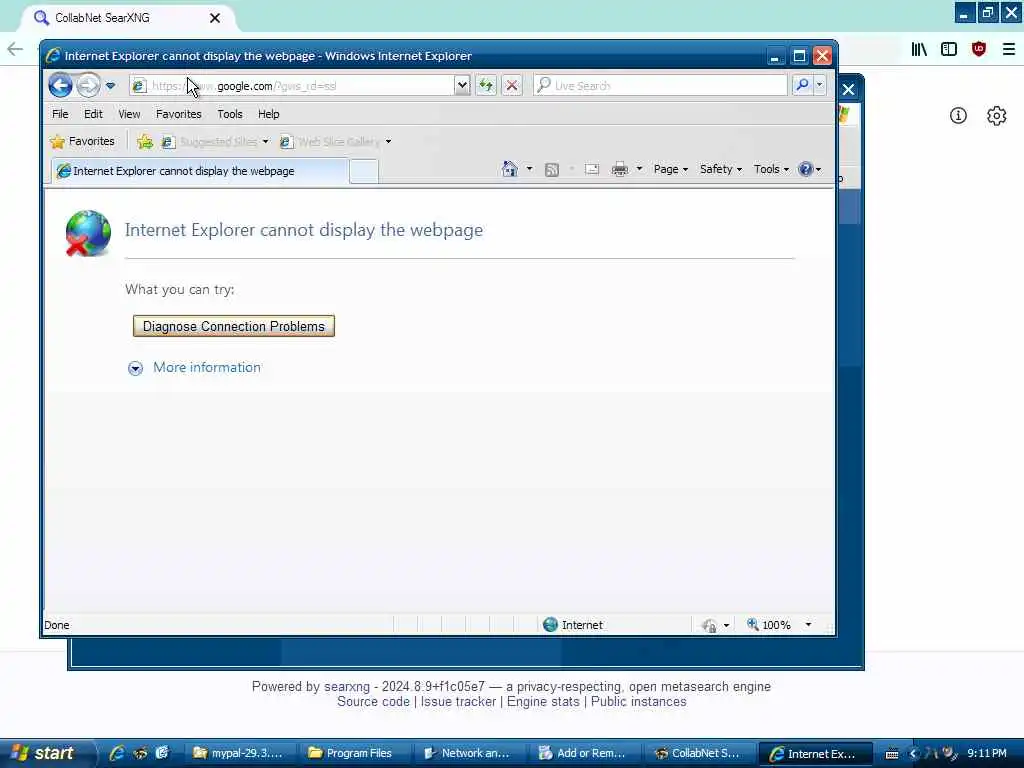Click the google.com address bar field
The width and height of the screenshot is (1024, 768).
(292, 86)
